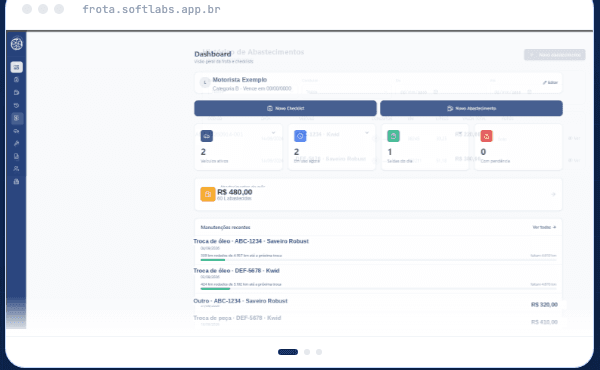Open the Ver todas link in Manutenções recentes
Image resolution: width=600 pixels, height=370 pixels.
544,227
